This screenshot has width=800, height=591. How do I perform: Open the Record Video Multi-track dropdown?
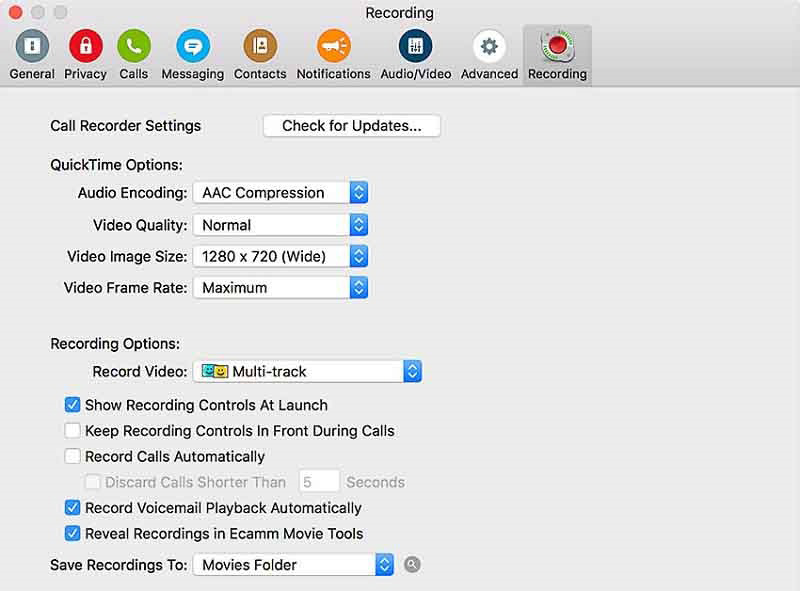tap(307, 372)
